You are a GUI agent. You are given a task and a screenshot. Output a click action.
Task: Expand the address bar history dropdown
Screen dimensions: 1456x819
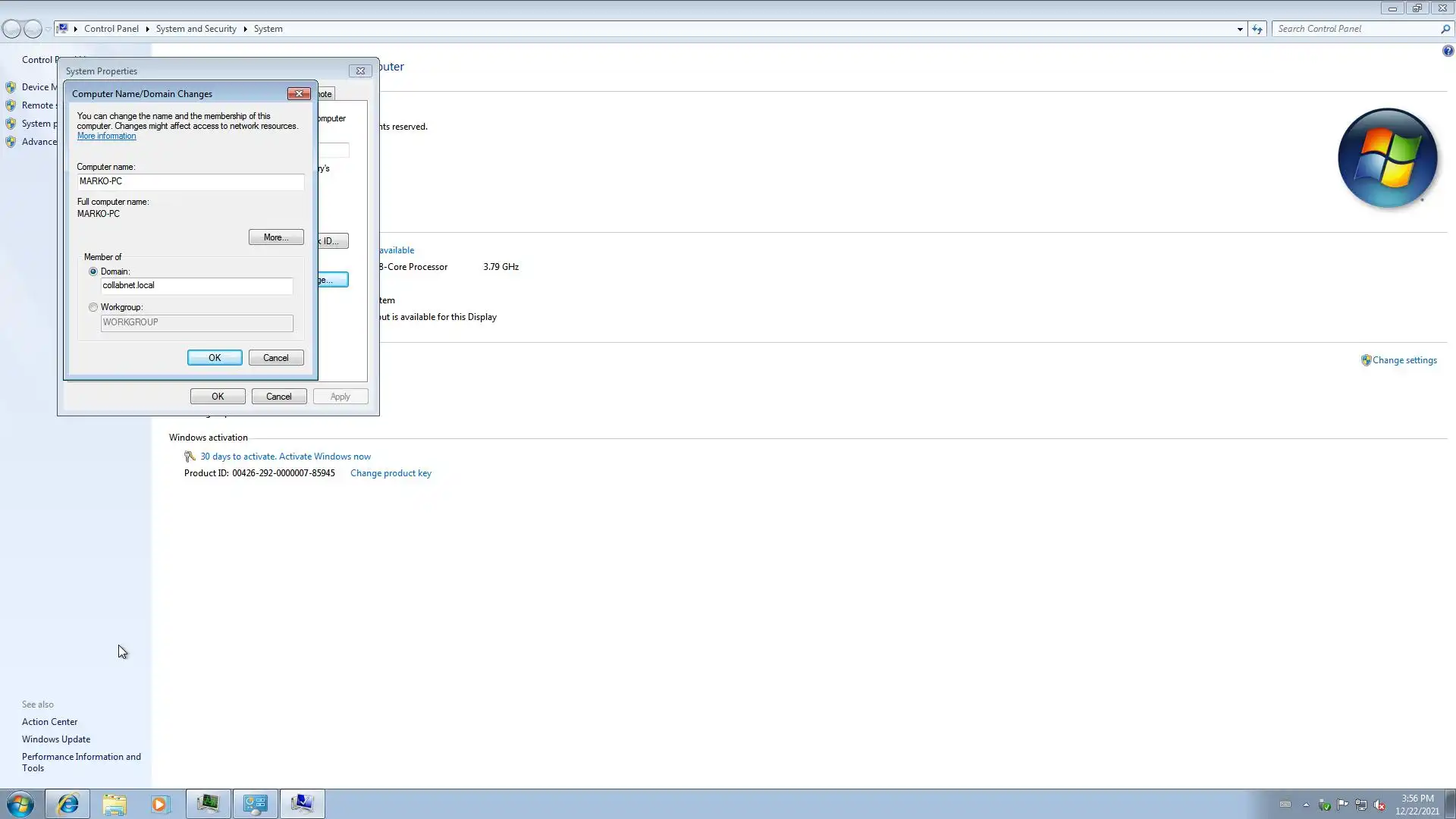1240,29
